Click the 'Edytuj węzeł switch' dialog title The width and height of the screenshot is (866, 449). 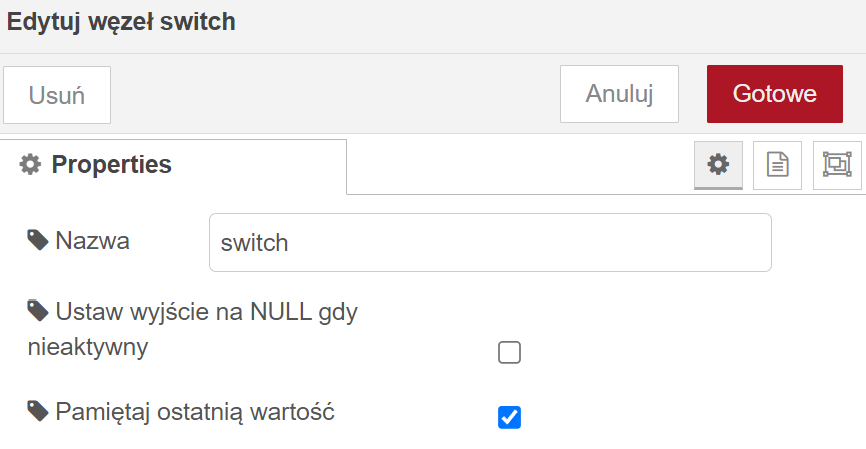pos(121,22)
